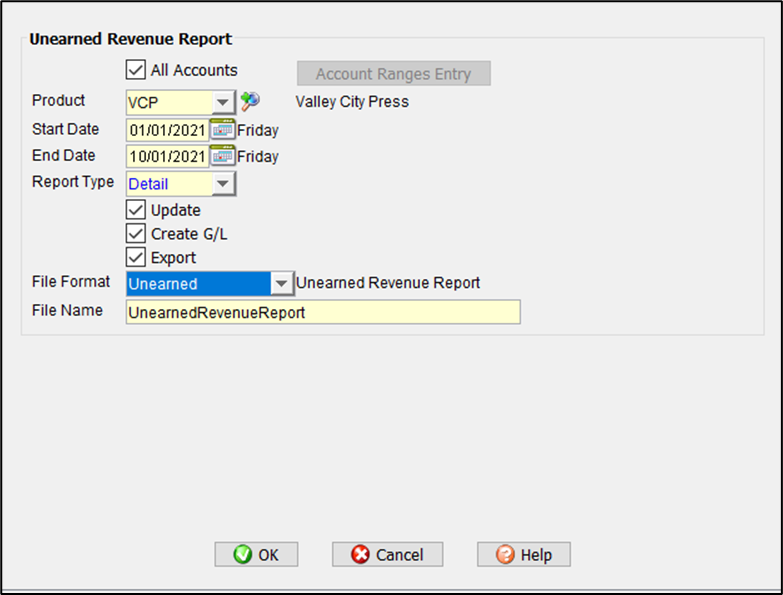The height and width of the screenshot is (595, 783).
Task: Expand the Product dropdown showing VCP
Action: [x=224, y=102]
